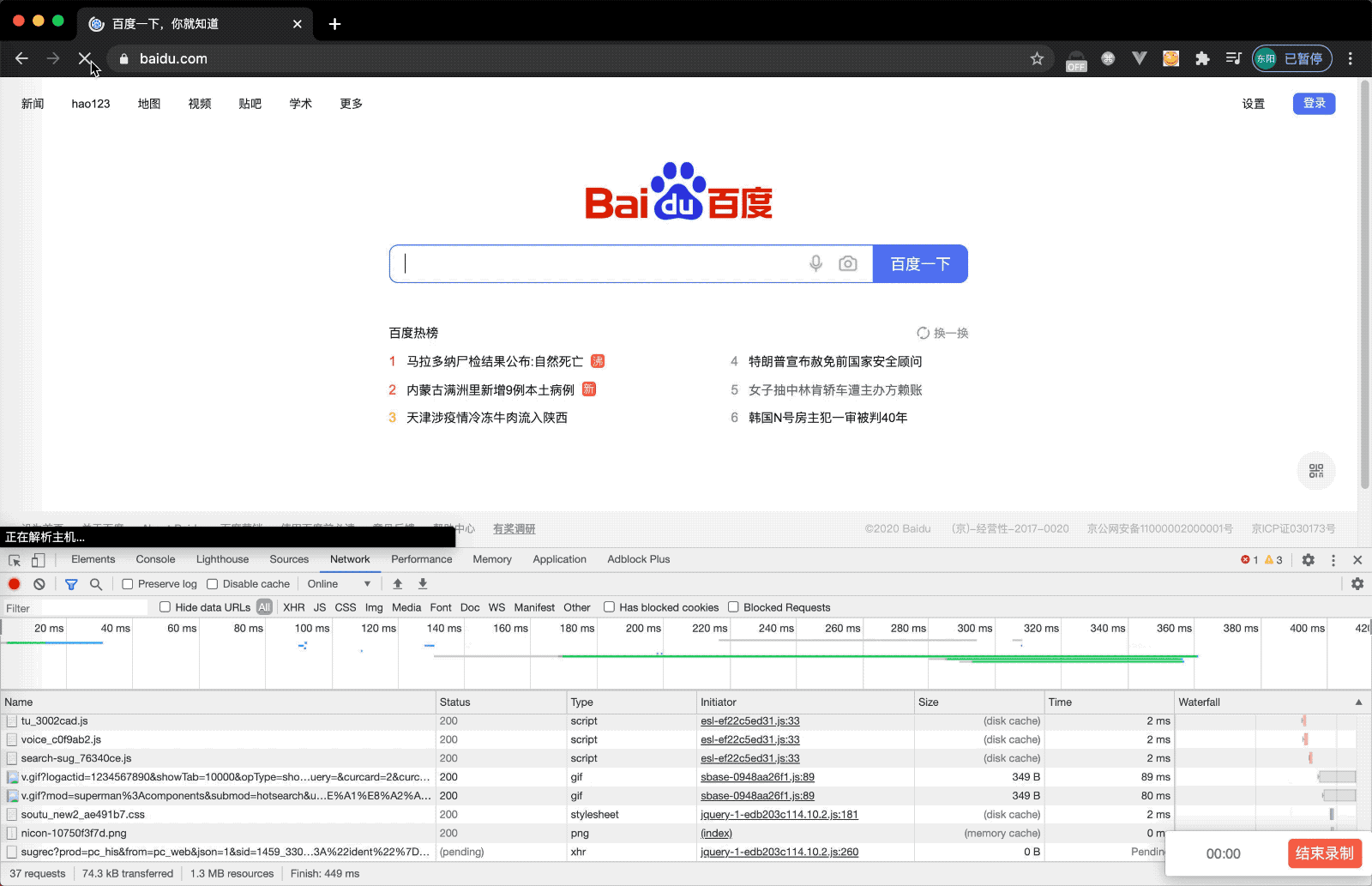Viewport: 1372px width, 886px height.
Task: Import HAR file via upload icon
Action: pyautogui.click(x=397, y=583)
